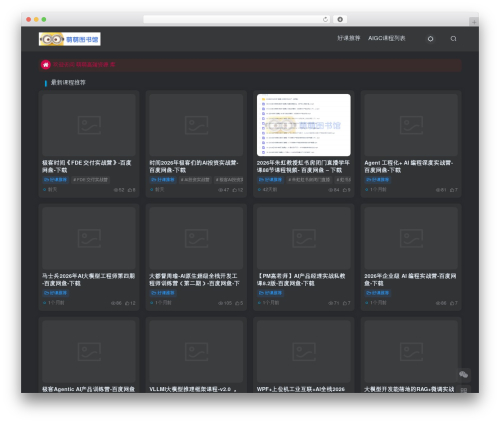Open the 2026年企业级 AI 编程实战营 title
Screen dimensions: 500x423
[x=410, y=280]
